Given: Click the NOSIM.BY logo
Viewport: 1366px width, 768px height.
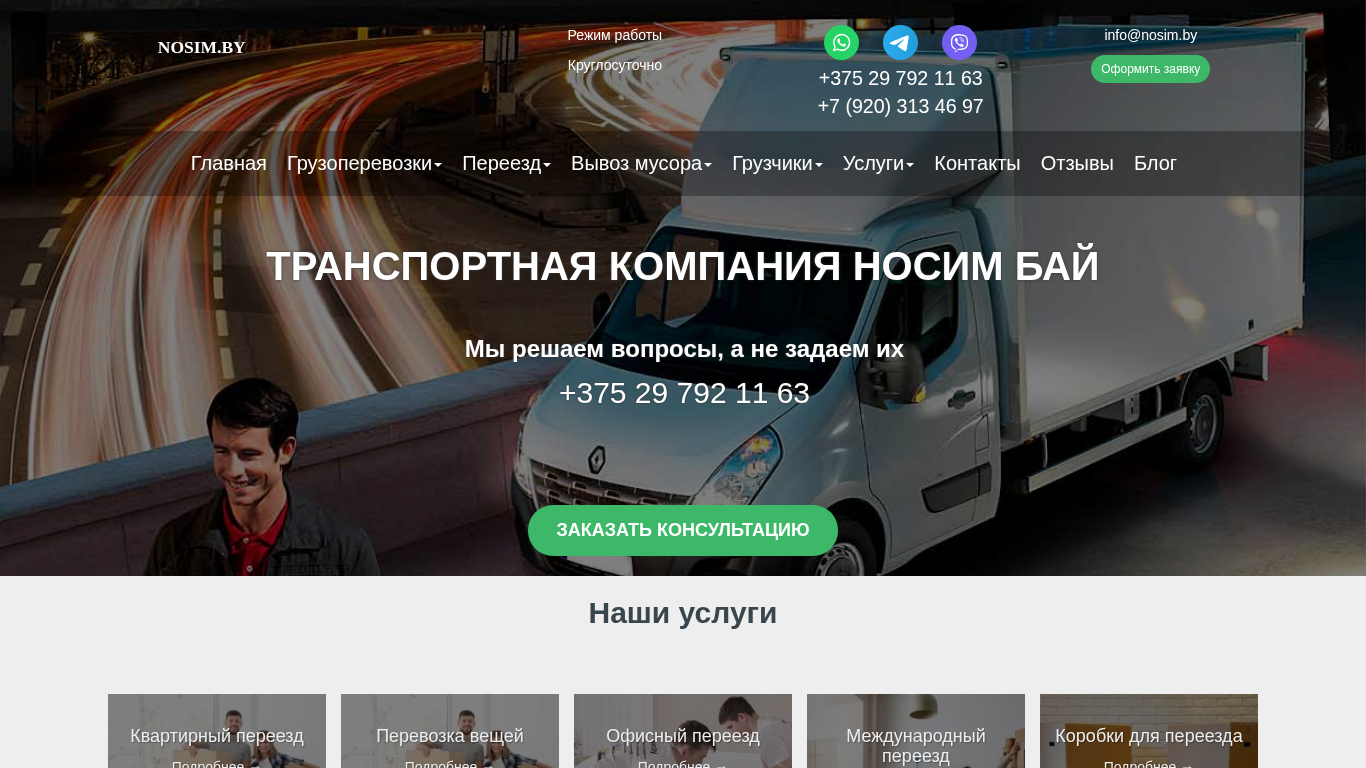Looking at the screenshot, I should click(202, 47).
